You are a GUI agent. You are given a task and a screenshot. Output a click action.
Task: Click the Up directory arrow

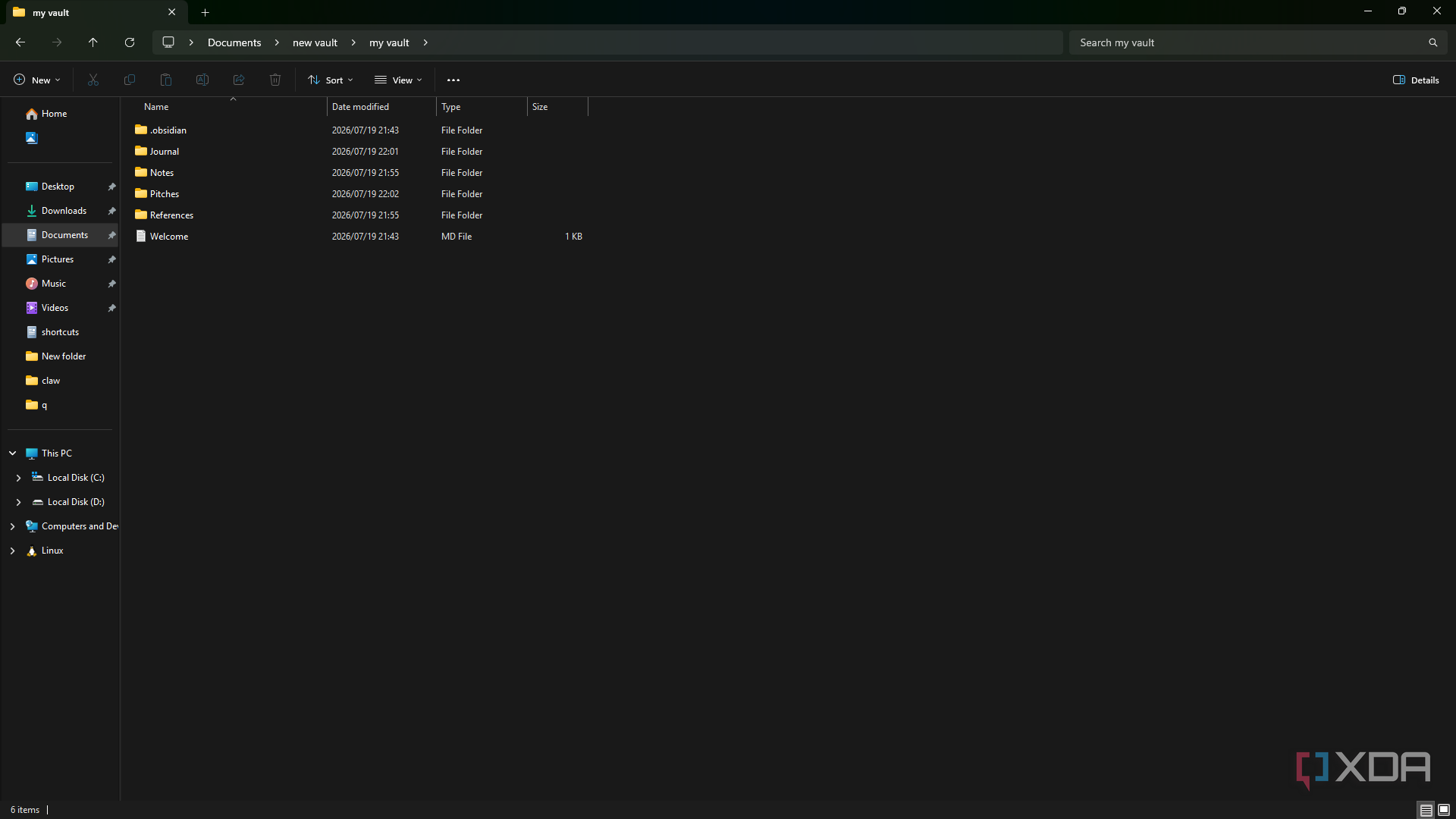(93, 42)
